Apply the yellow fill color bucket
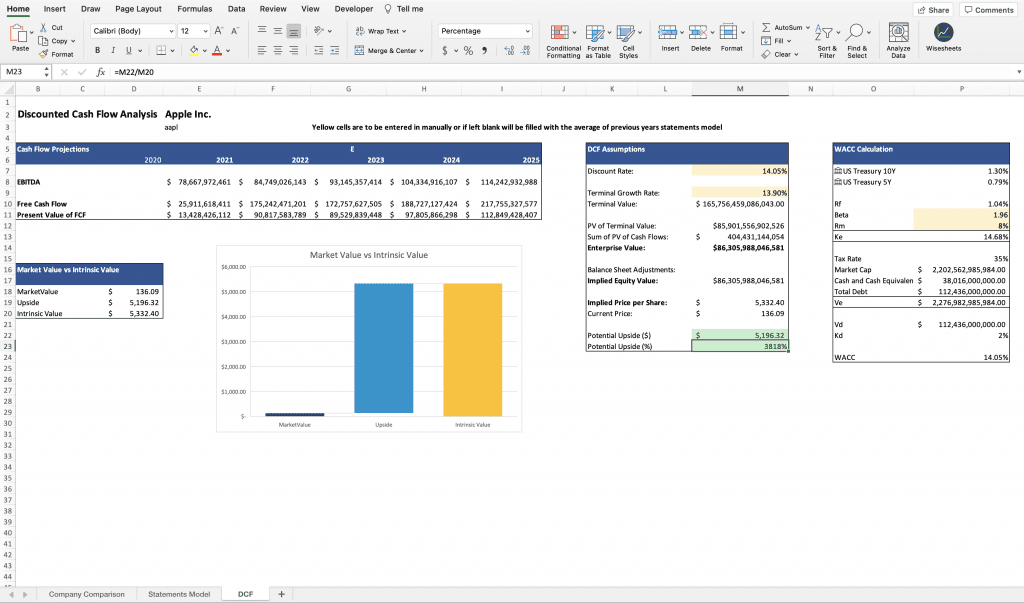 tap(193, 50)
